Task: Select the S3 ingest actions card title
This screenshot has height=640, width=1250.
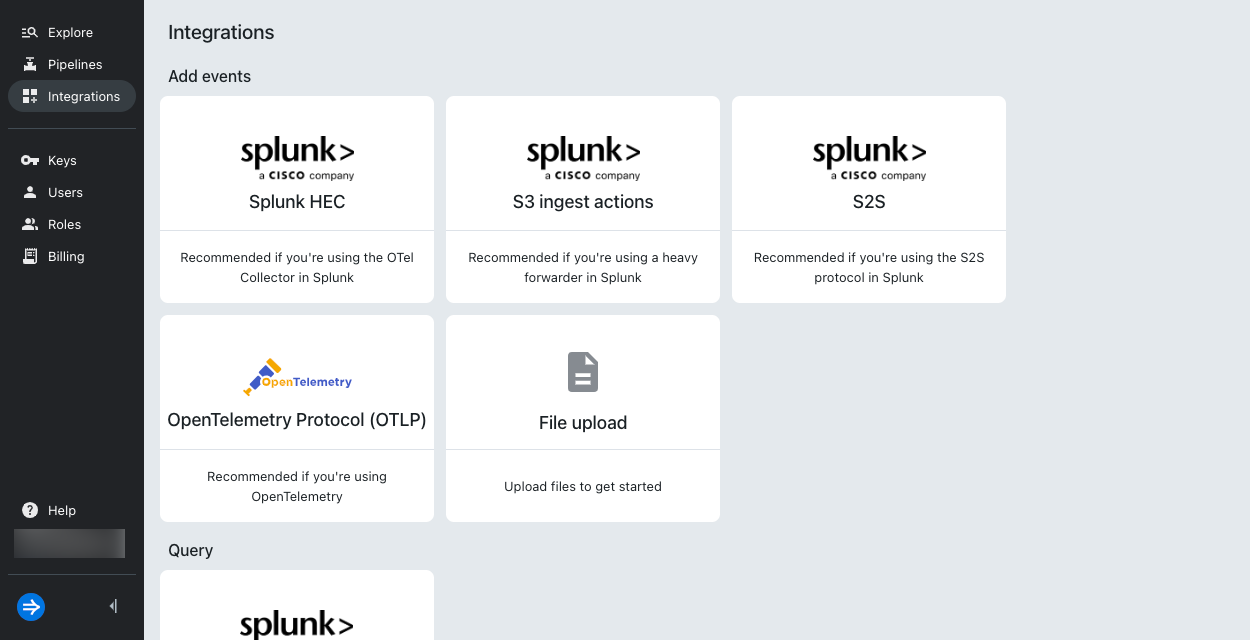Action: 583,202
